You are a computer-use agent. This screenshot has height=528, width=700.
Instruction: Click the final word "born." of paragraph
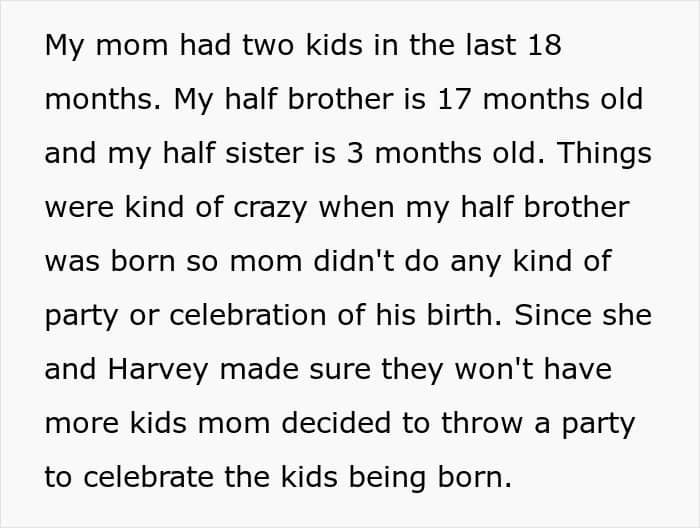point(475,477)
